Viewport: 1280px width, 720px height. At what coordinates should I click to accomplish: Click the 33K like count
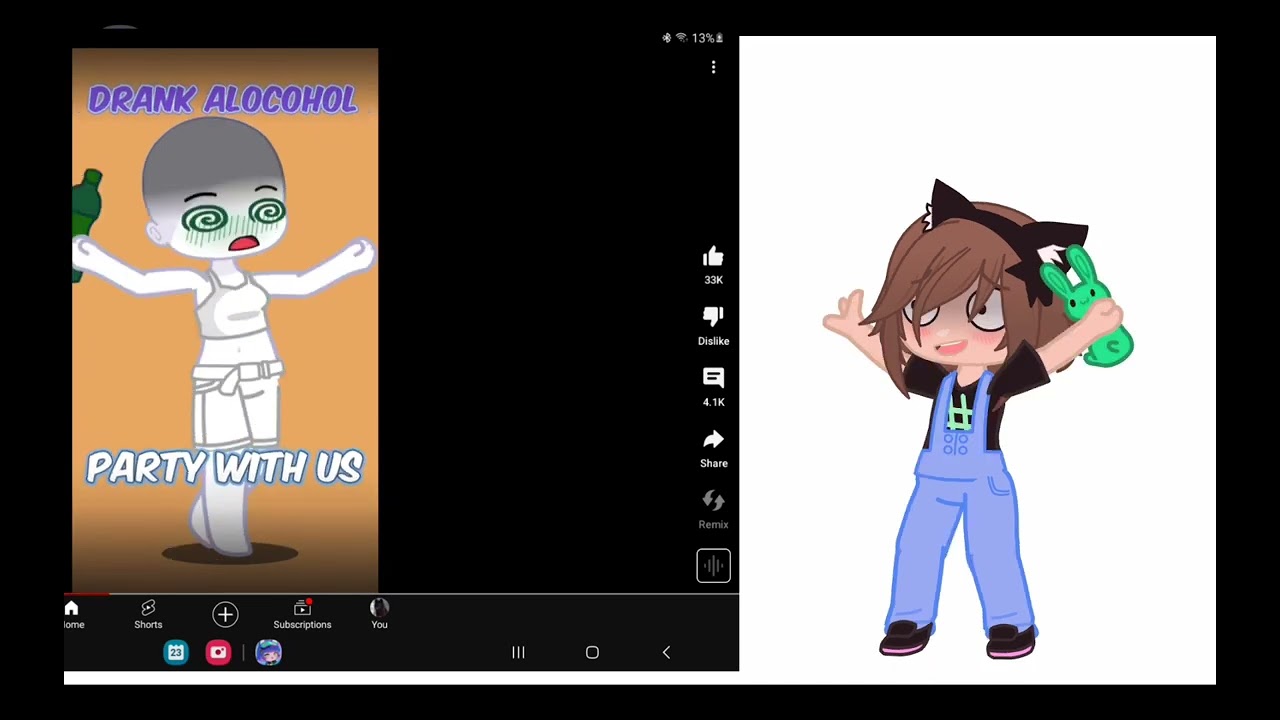[x=713, y=280]
